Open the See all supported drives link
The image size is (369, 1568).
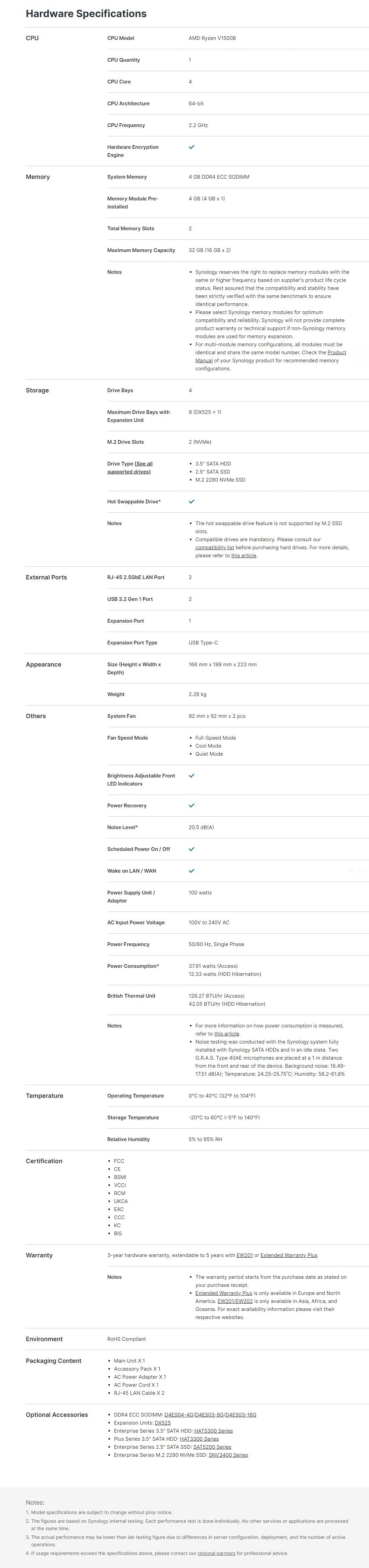point(130,467)
